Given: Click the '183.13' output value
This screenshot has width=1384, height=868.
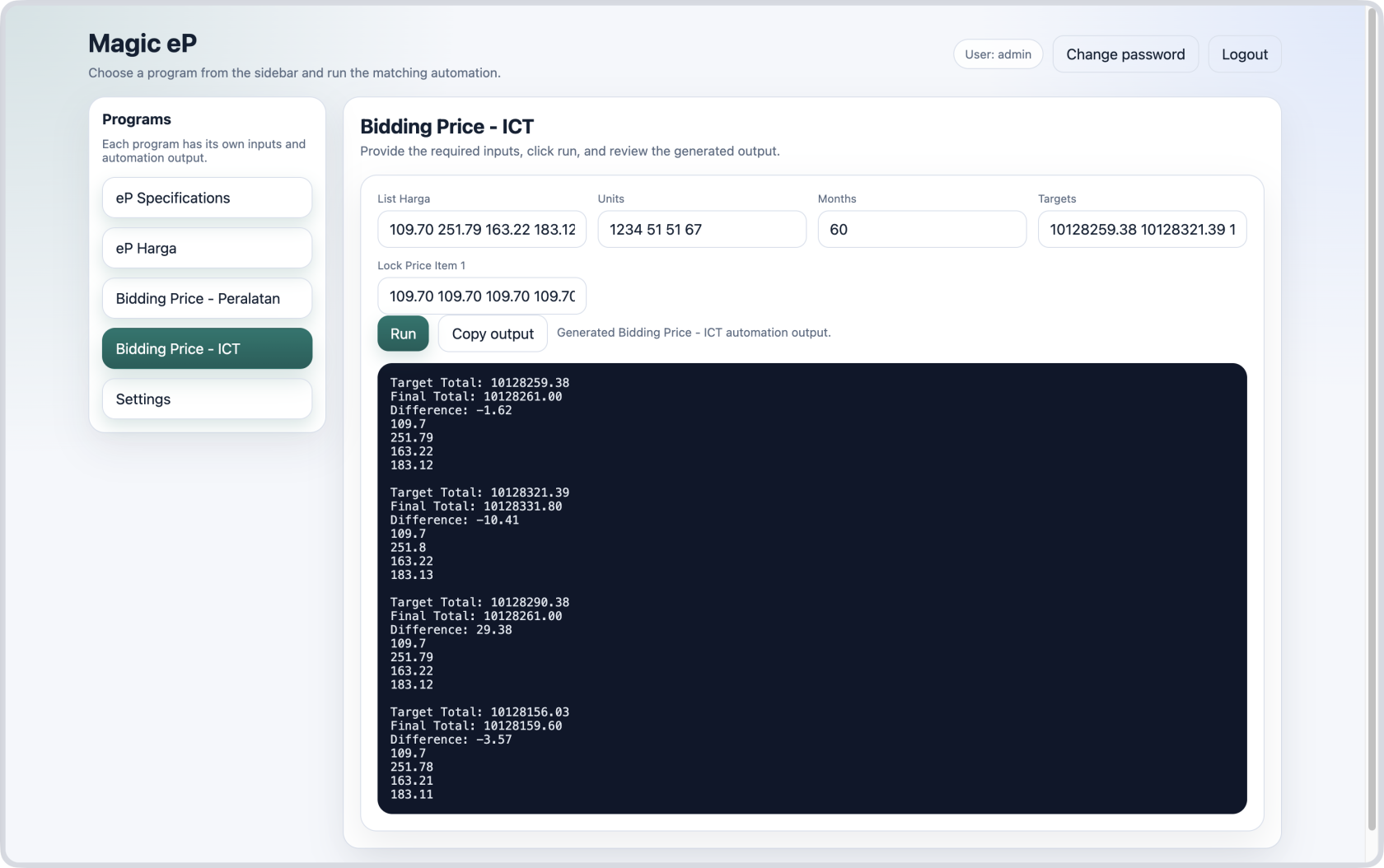Looking at the screenshot, I should [411, 575].
